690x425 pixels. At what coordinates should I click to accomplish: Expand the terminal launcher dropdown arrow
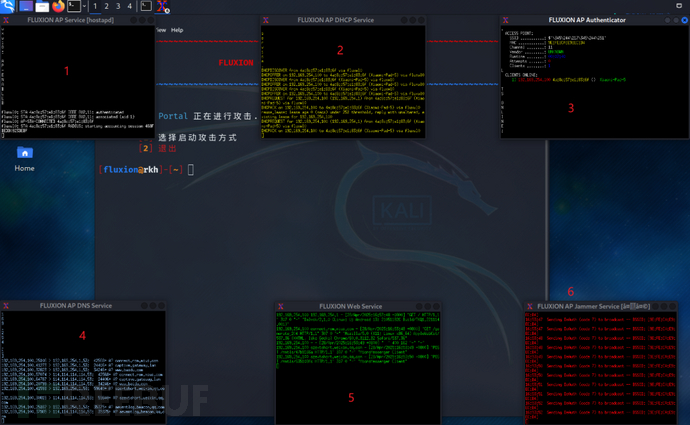[84, 6]
